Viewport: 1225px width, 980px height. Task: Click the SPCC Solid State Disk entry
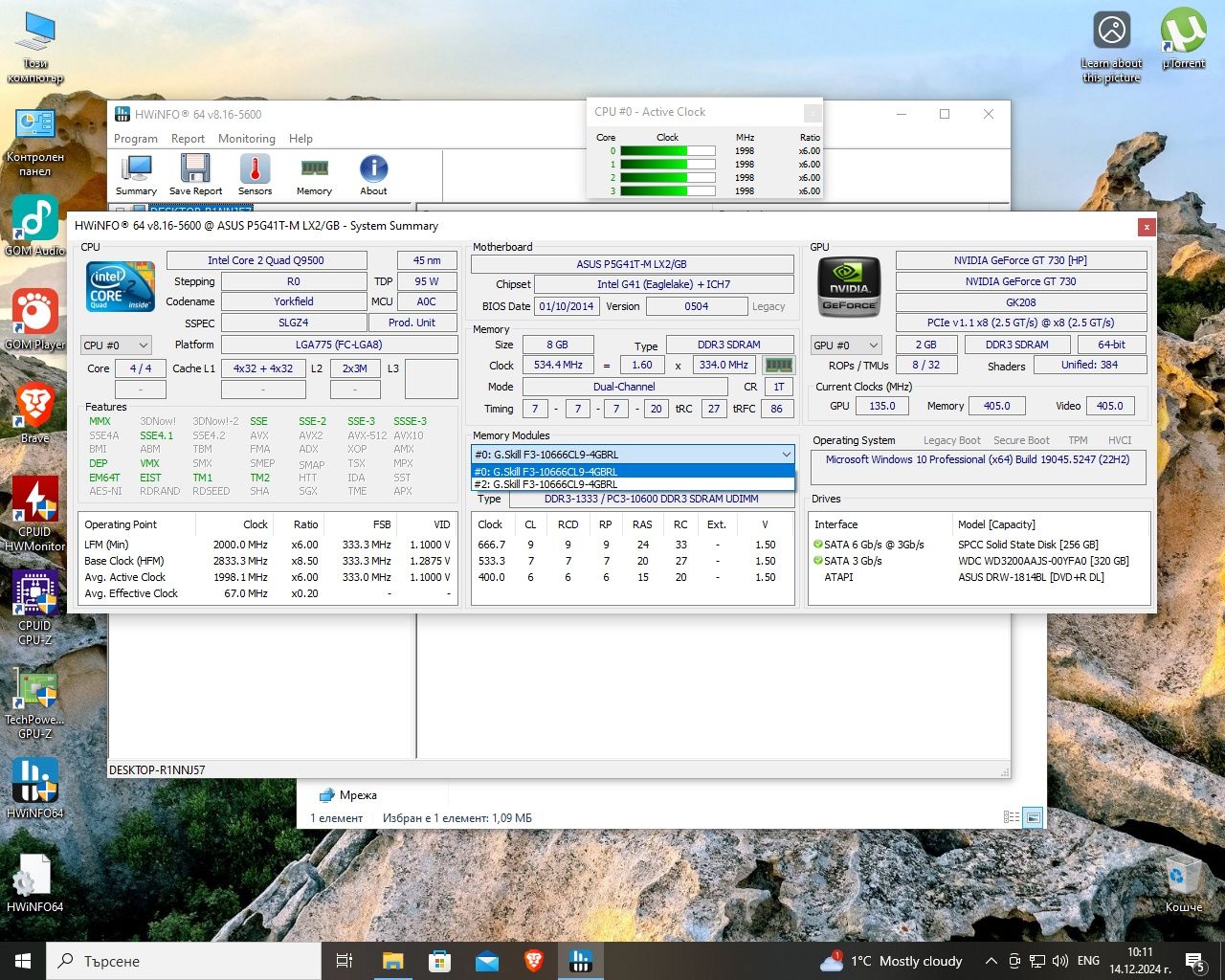pyautogui.click(x=1028, y=545)
